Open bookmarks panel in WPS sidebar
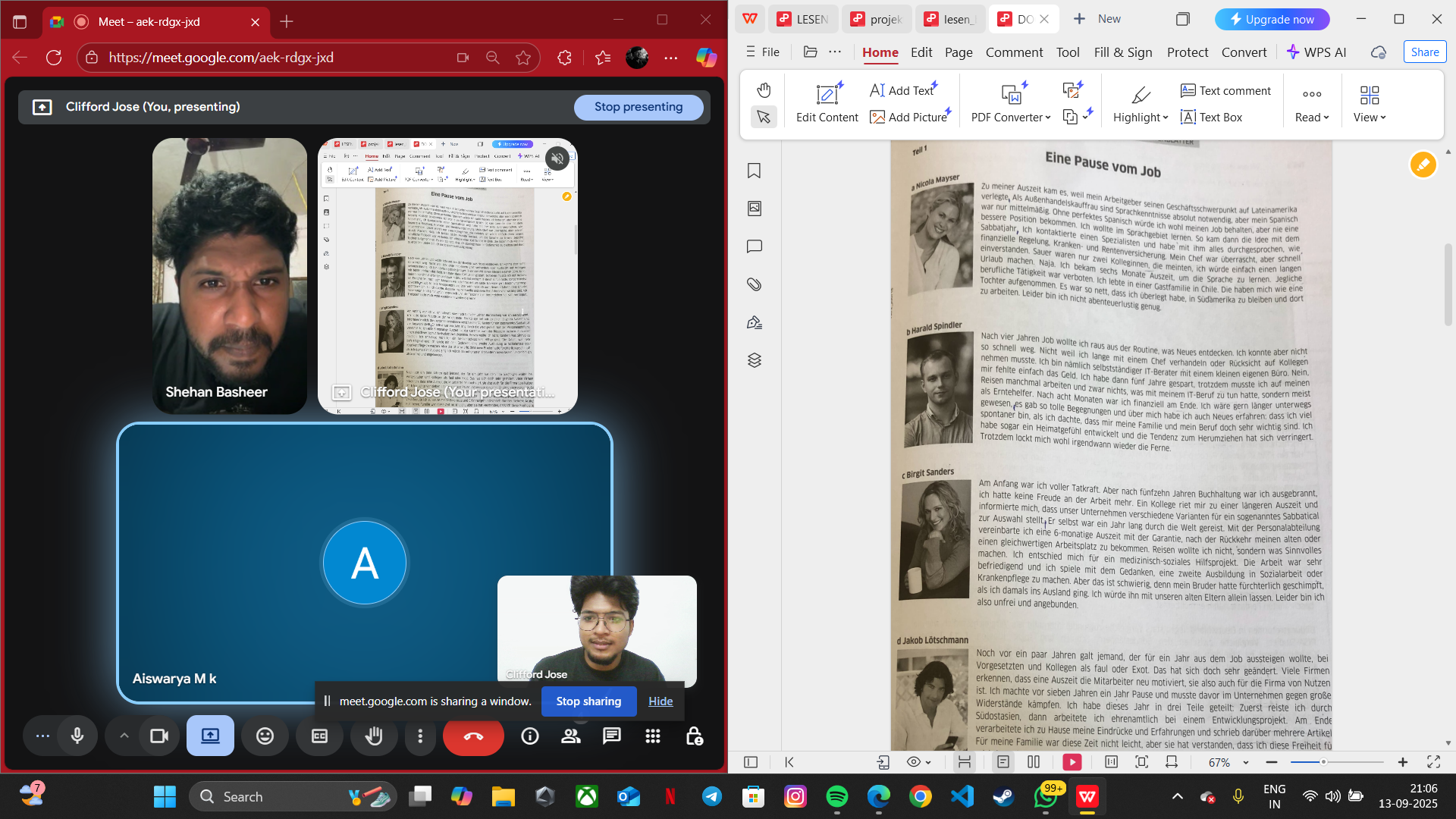Image resolution: width=1456 pixels, height=819 pixels. pos(754,171)
